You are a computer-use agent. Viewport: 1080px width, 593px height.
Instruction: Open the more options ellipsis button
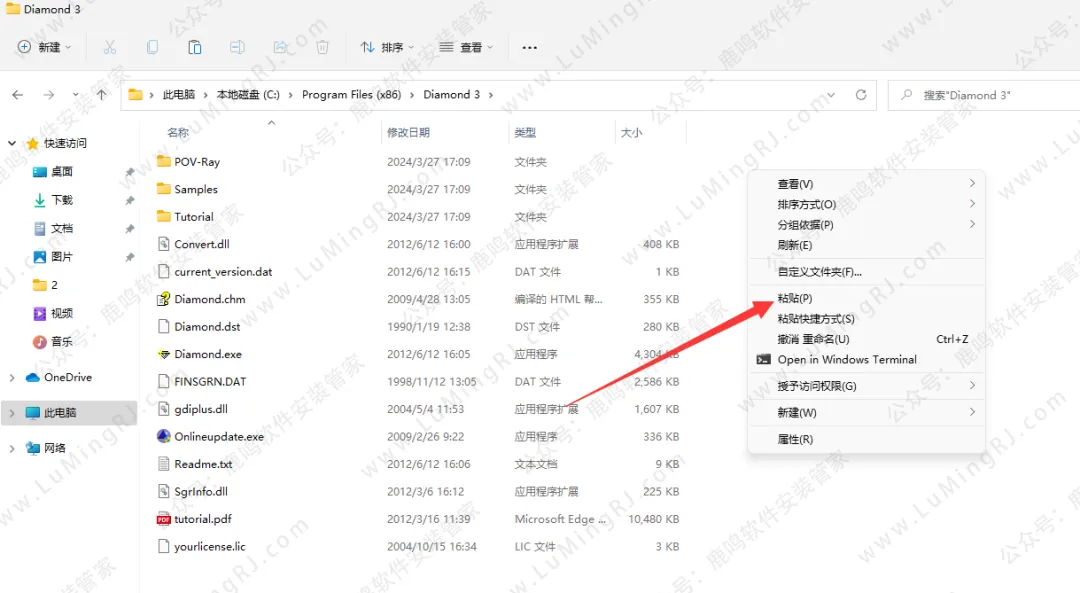tap(530, 47)
